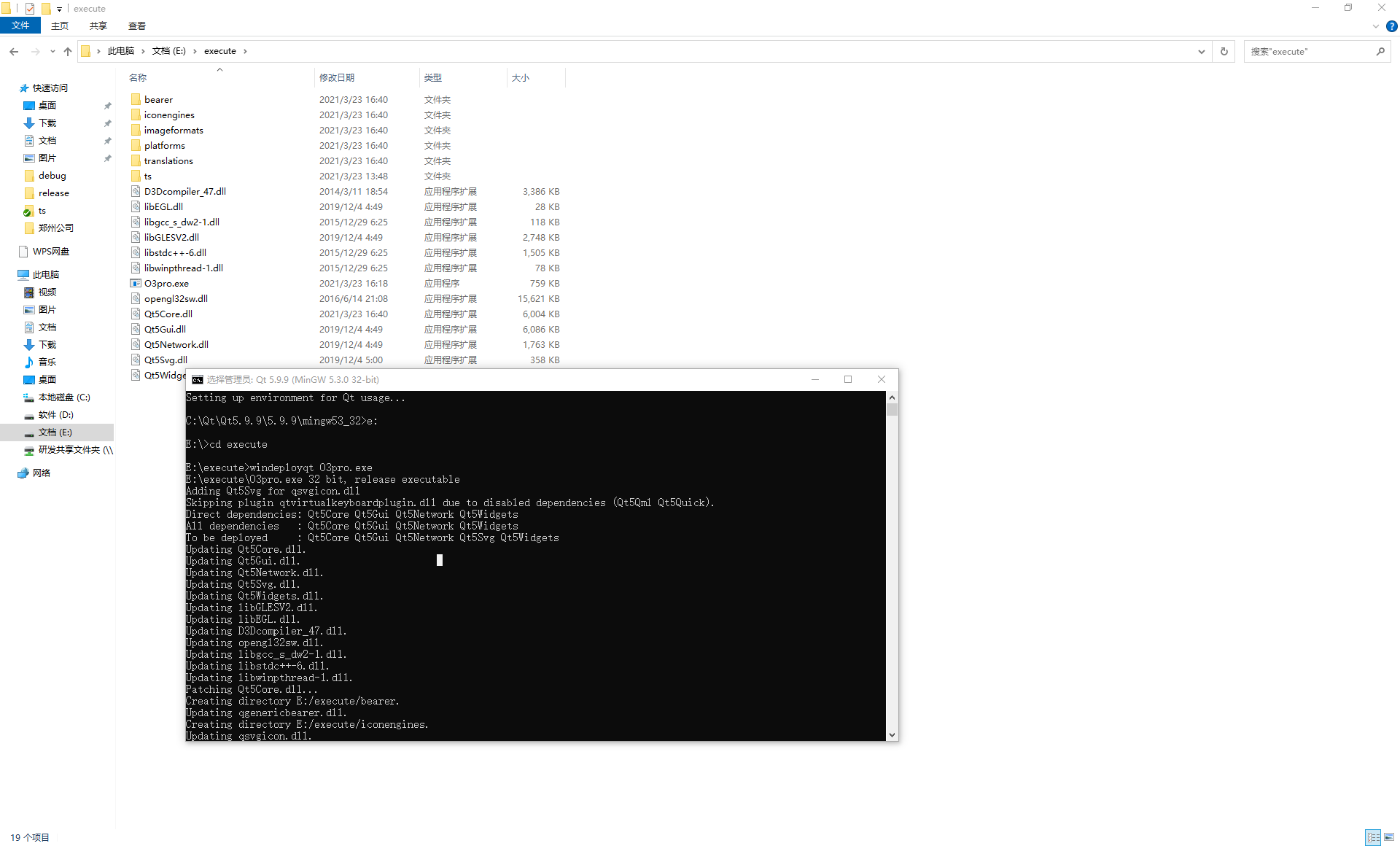Open the 共享 ribbon tab

97,26
